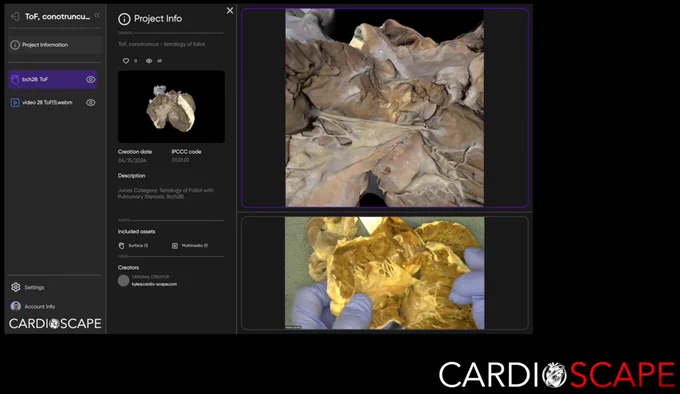Like the project with the heart icon
This screenshot has width=680, height=394.
(126, 61)
